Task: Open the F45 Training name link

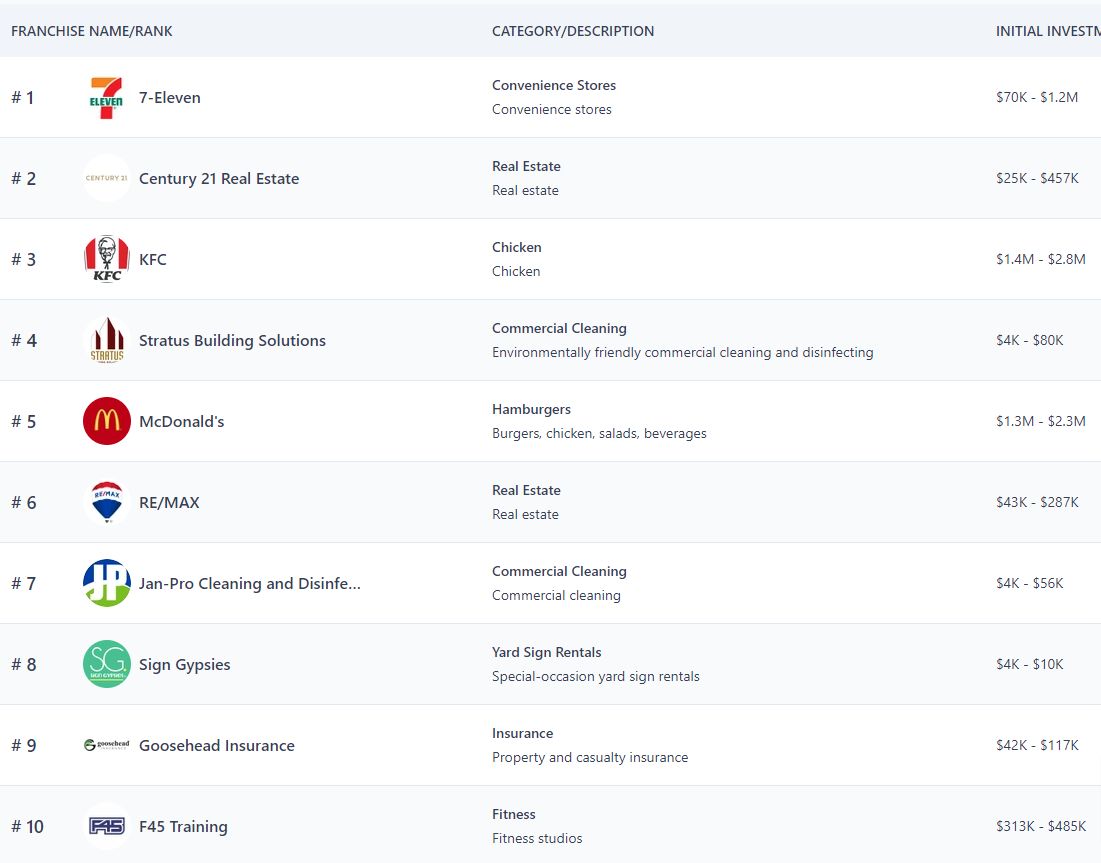Action: 183,826
